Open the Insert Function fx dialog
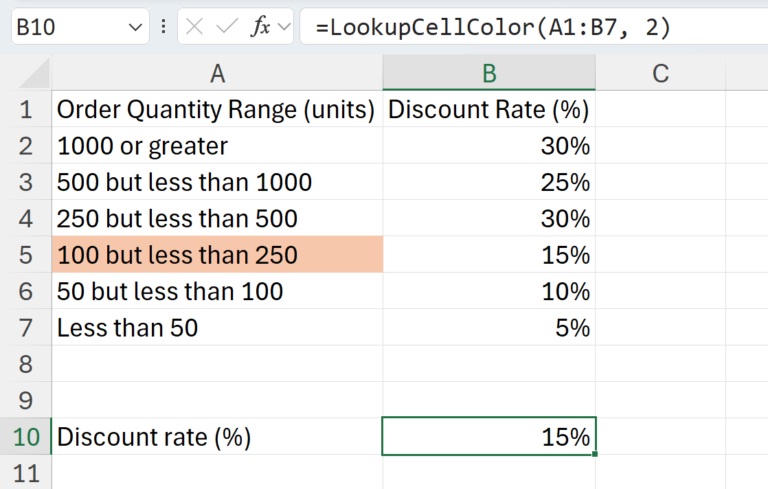 coord(260,27)
